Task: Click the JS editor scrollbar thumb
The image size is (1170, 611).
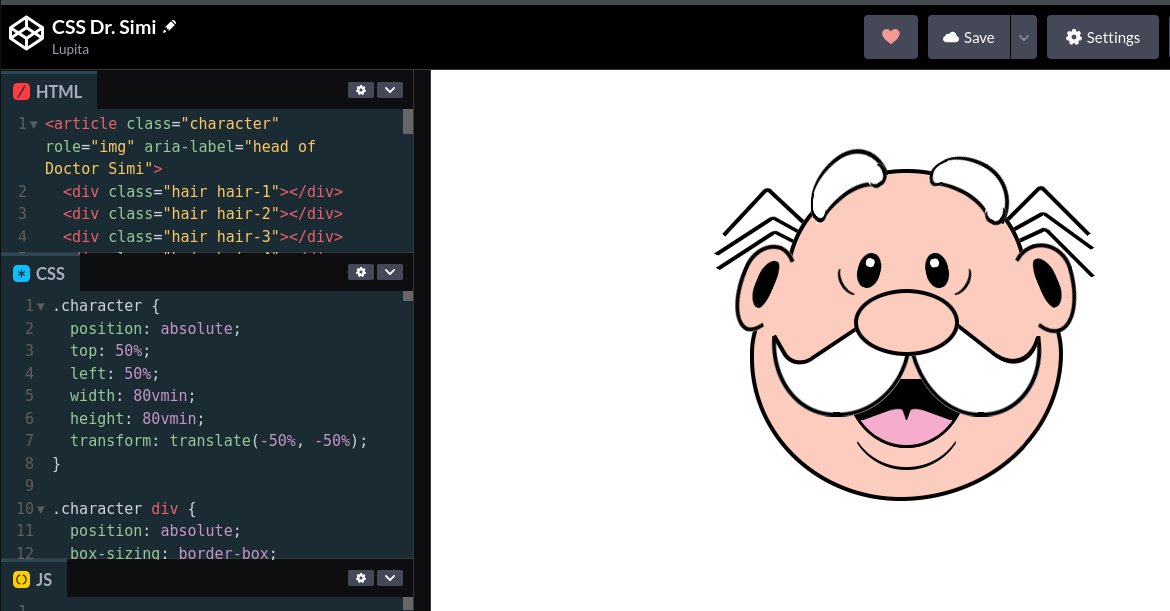Action: [407, 604]
